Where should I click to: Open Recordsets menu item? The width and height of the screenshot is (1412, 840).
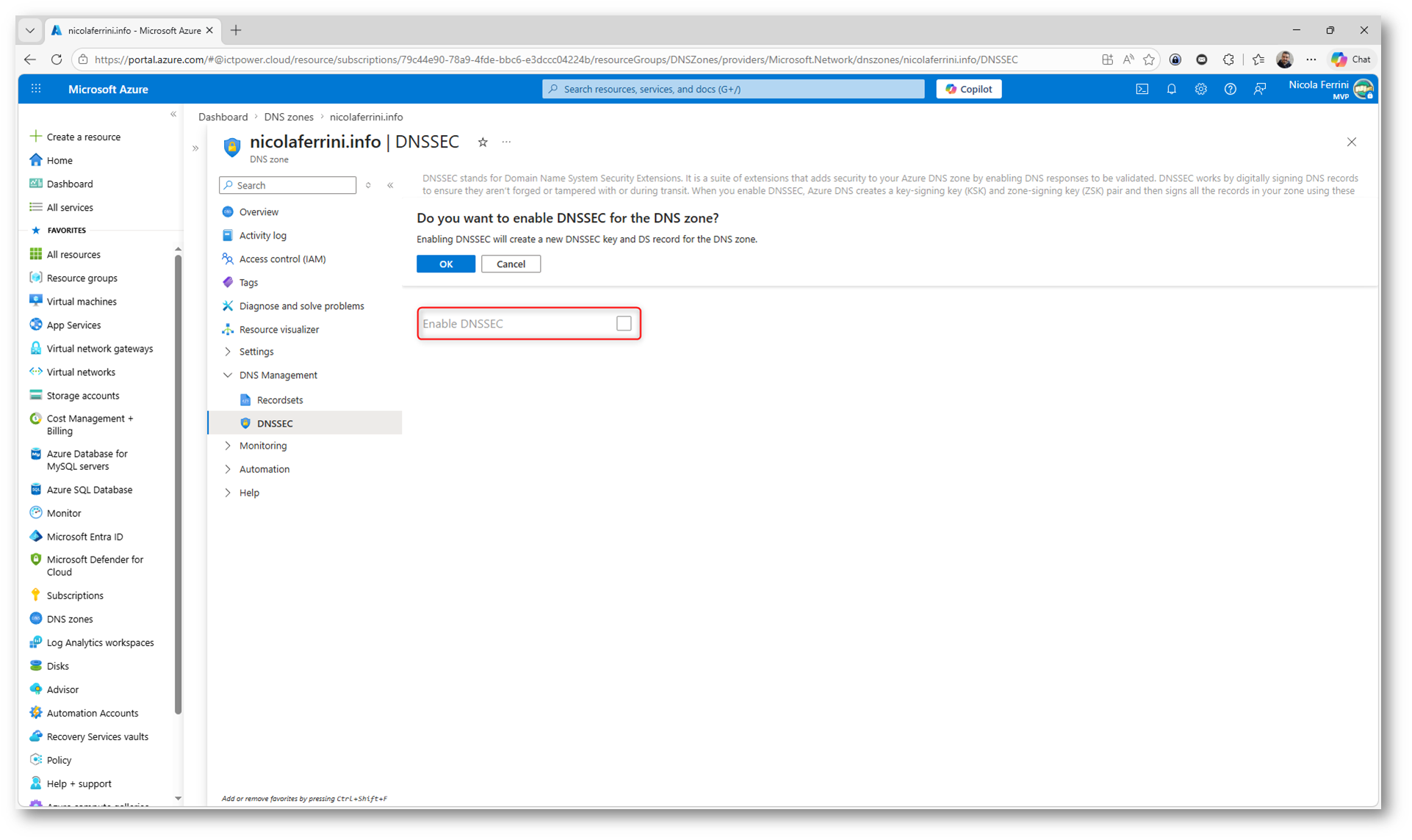tap(279, 400)
